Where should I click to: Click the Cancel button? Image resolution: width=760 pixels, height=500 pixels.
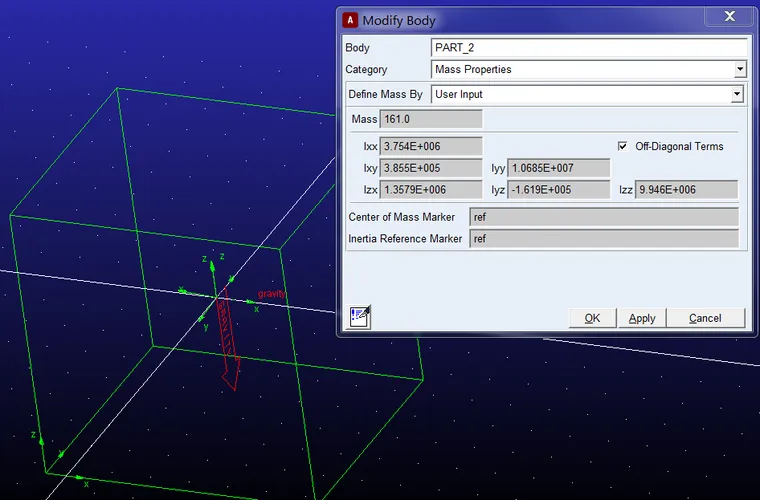[x=705, y=318]
